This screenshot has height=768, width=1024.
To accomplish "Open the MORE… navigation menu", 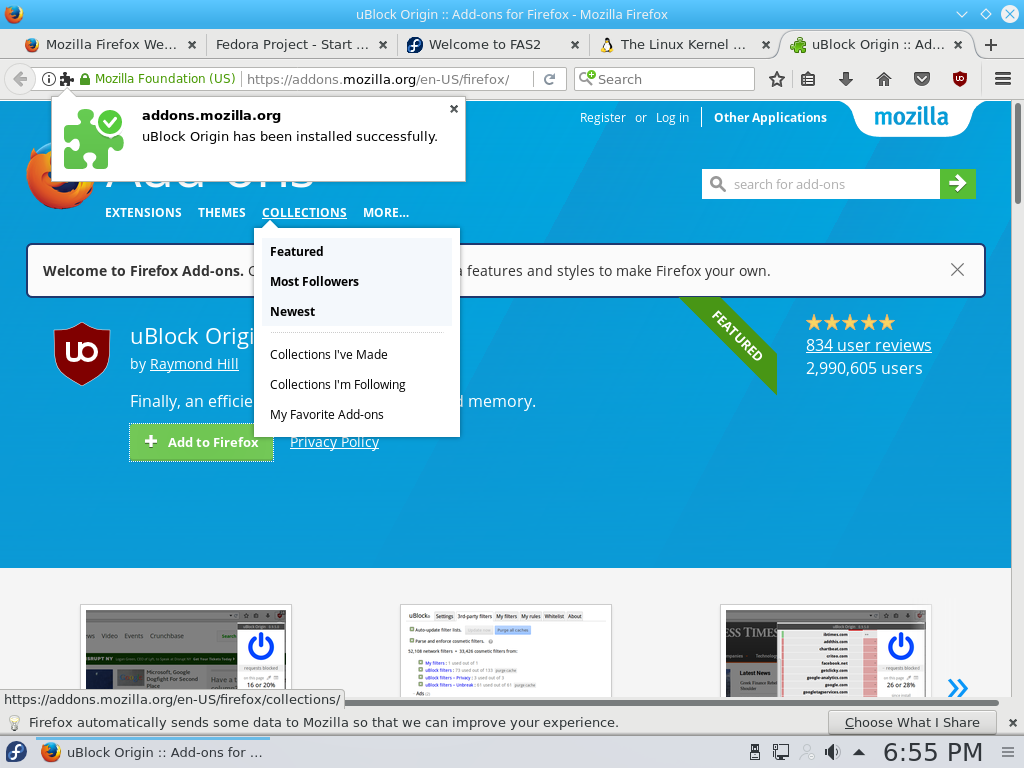I will pyautogui.click(x=386, y=213).
